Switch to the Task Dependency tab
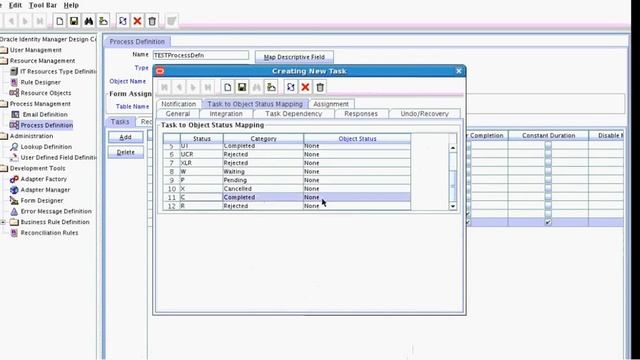Screen dimensions: 640x360 (293, 114)
